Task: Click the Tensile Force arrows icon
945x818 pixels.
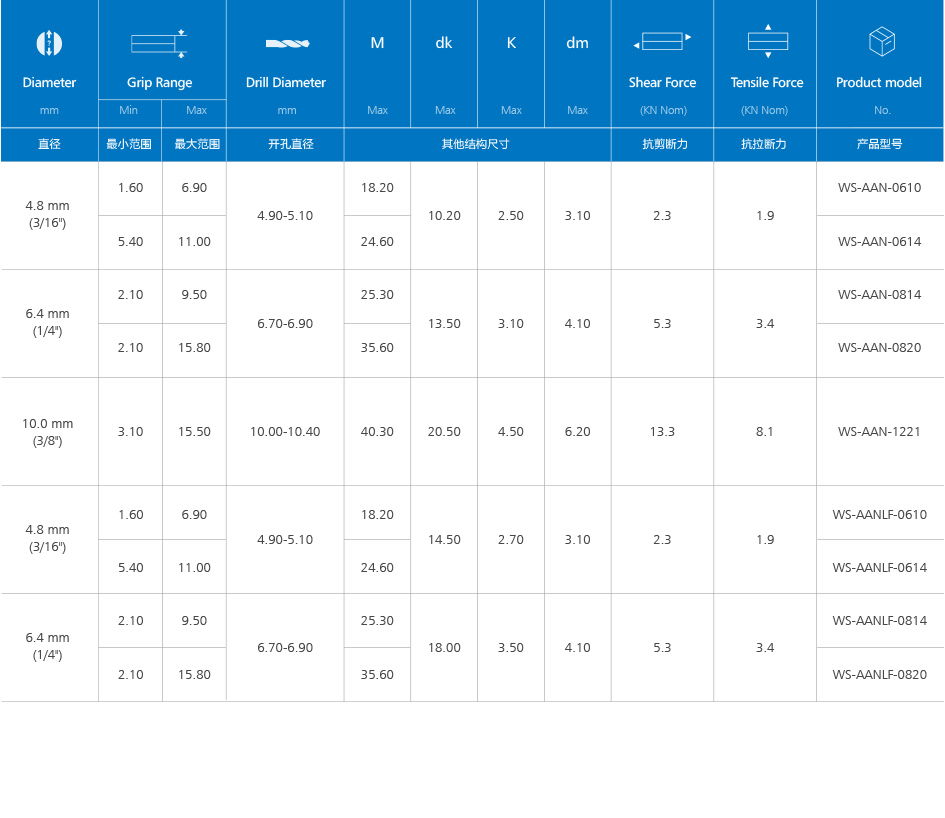Action: [767, 41]
